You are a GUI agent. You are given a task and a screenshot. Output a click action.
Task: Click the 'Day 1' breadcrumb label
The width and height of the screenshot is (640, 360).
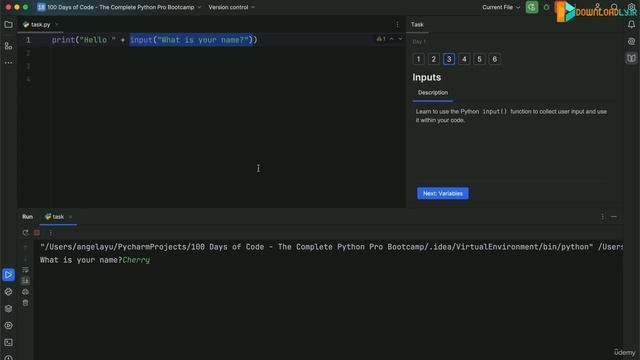[419, 42]
